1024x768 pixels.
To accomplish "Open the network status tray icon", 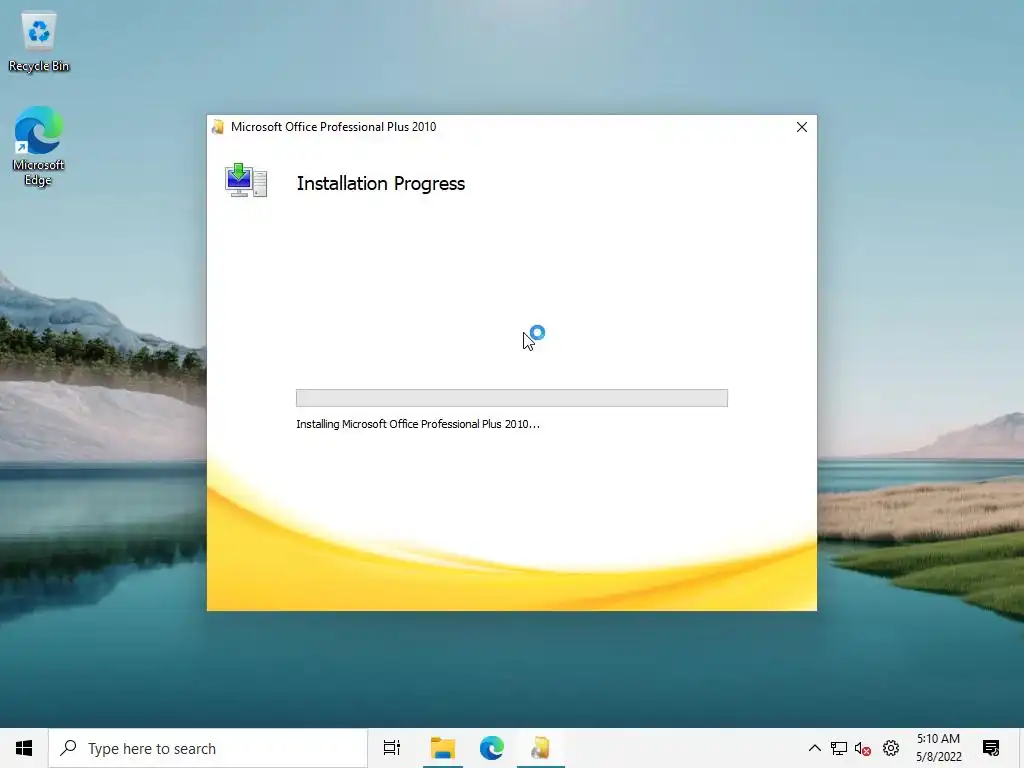I will pyautogui.click(x=839, y=748).
